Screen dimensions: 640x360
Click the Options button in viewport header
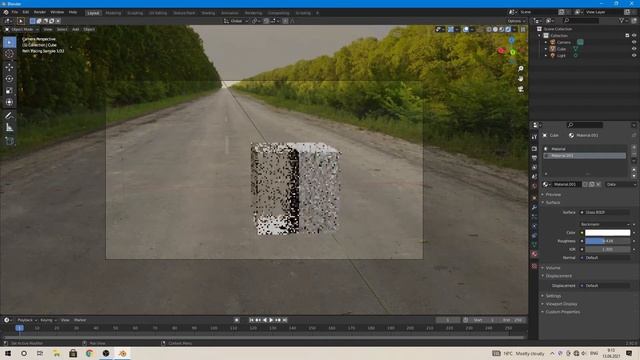pos(516,21)
